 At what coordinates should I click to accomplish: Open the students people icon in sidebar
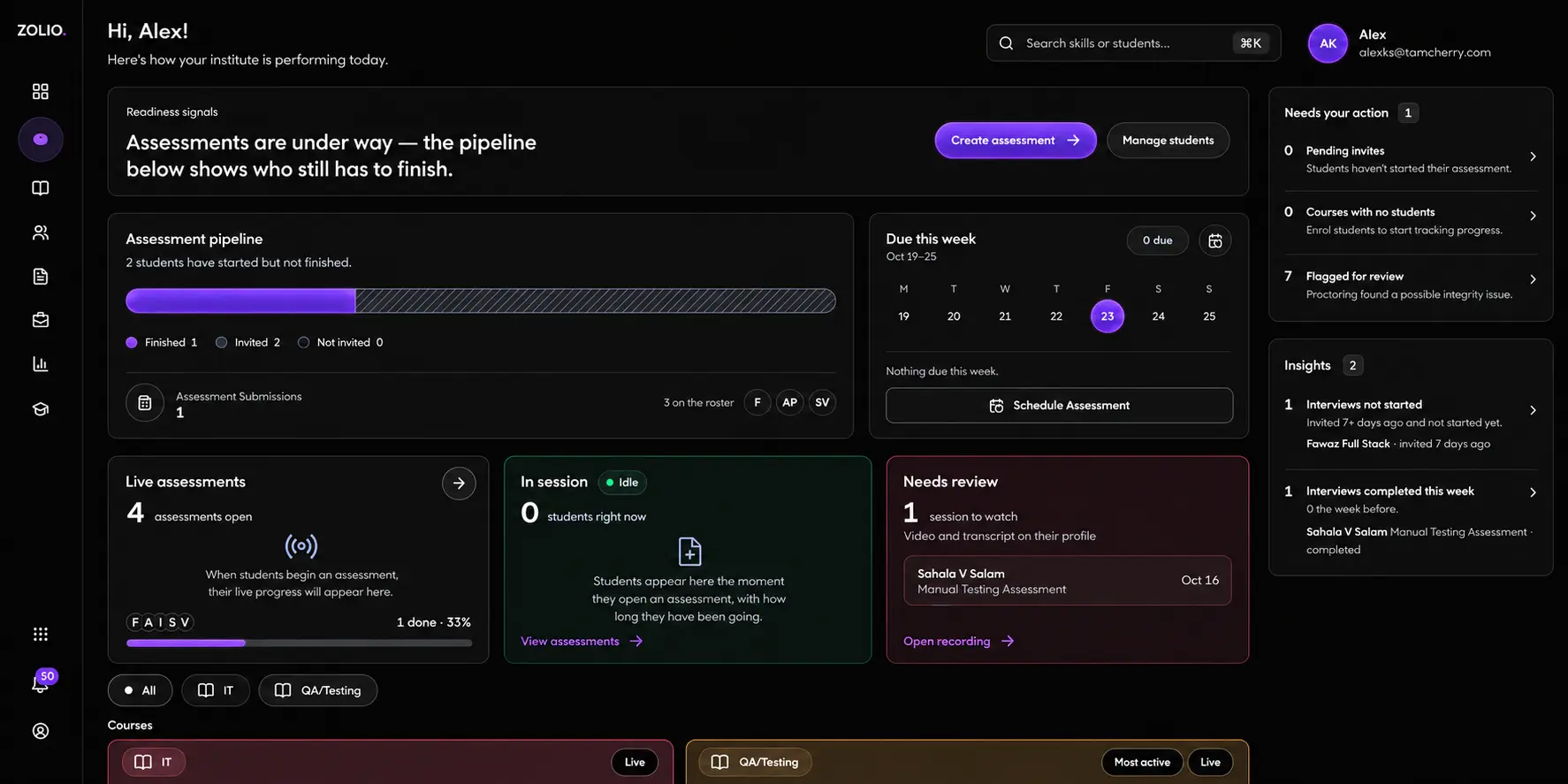pyautogui.click(x=41, y=232)
